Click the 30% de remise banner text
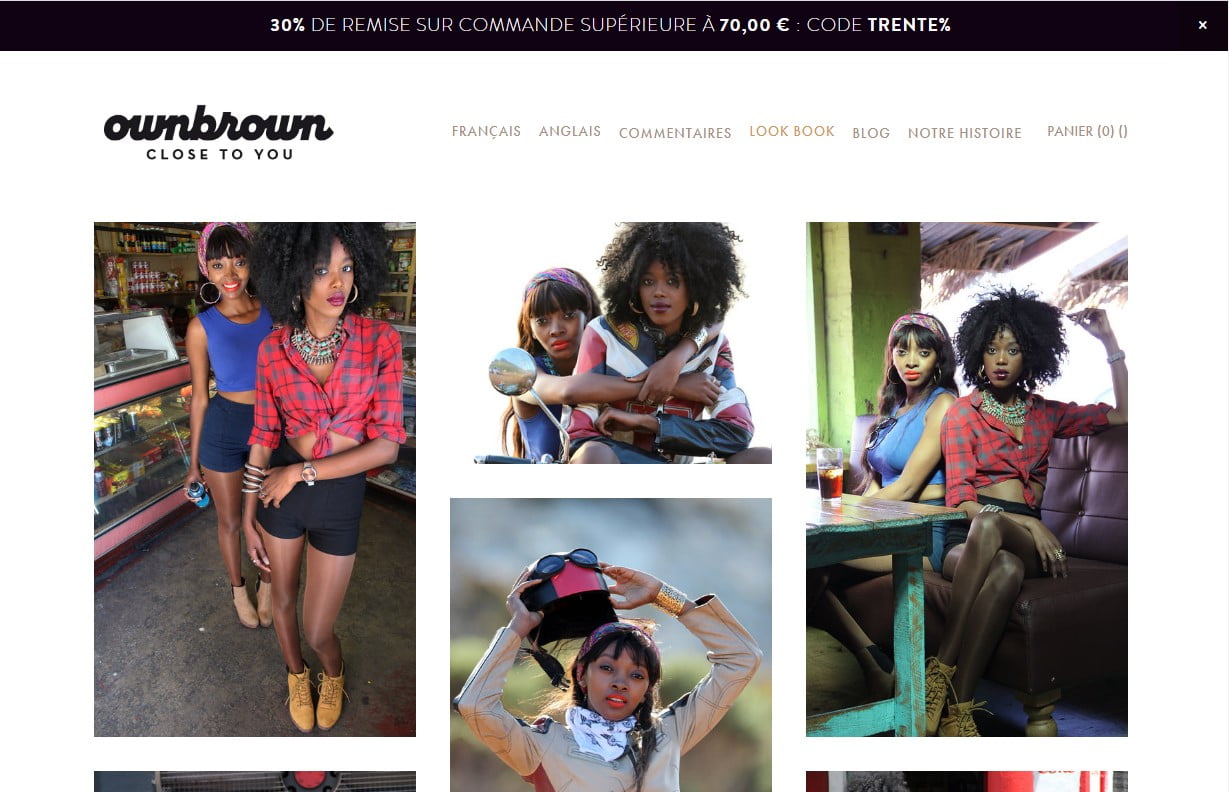The width and height of the screenshot is (1229, 792). click(610, 25)
